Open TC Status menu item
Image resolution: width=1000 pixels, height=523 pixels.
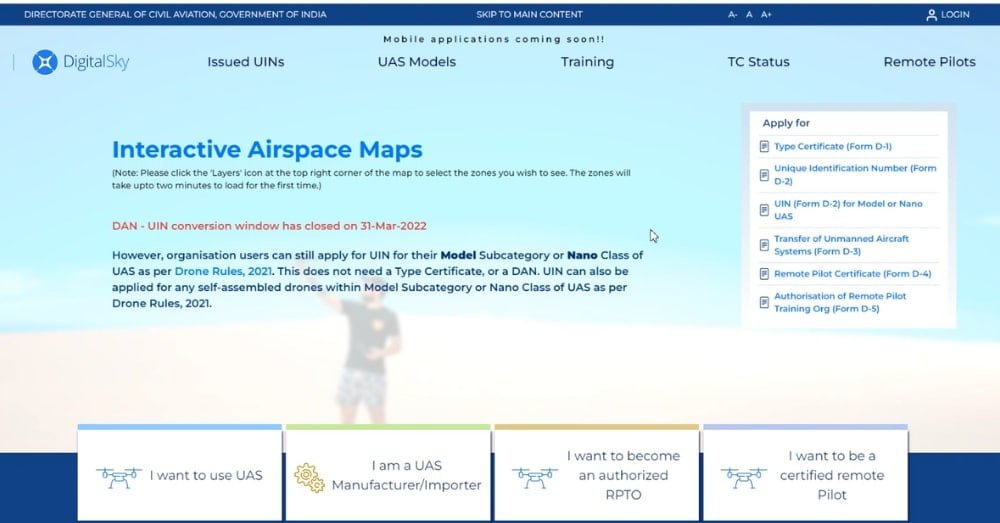pyautogui.click(x=758, y=62)
